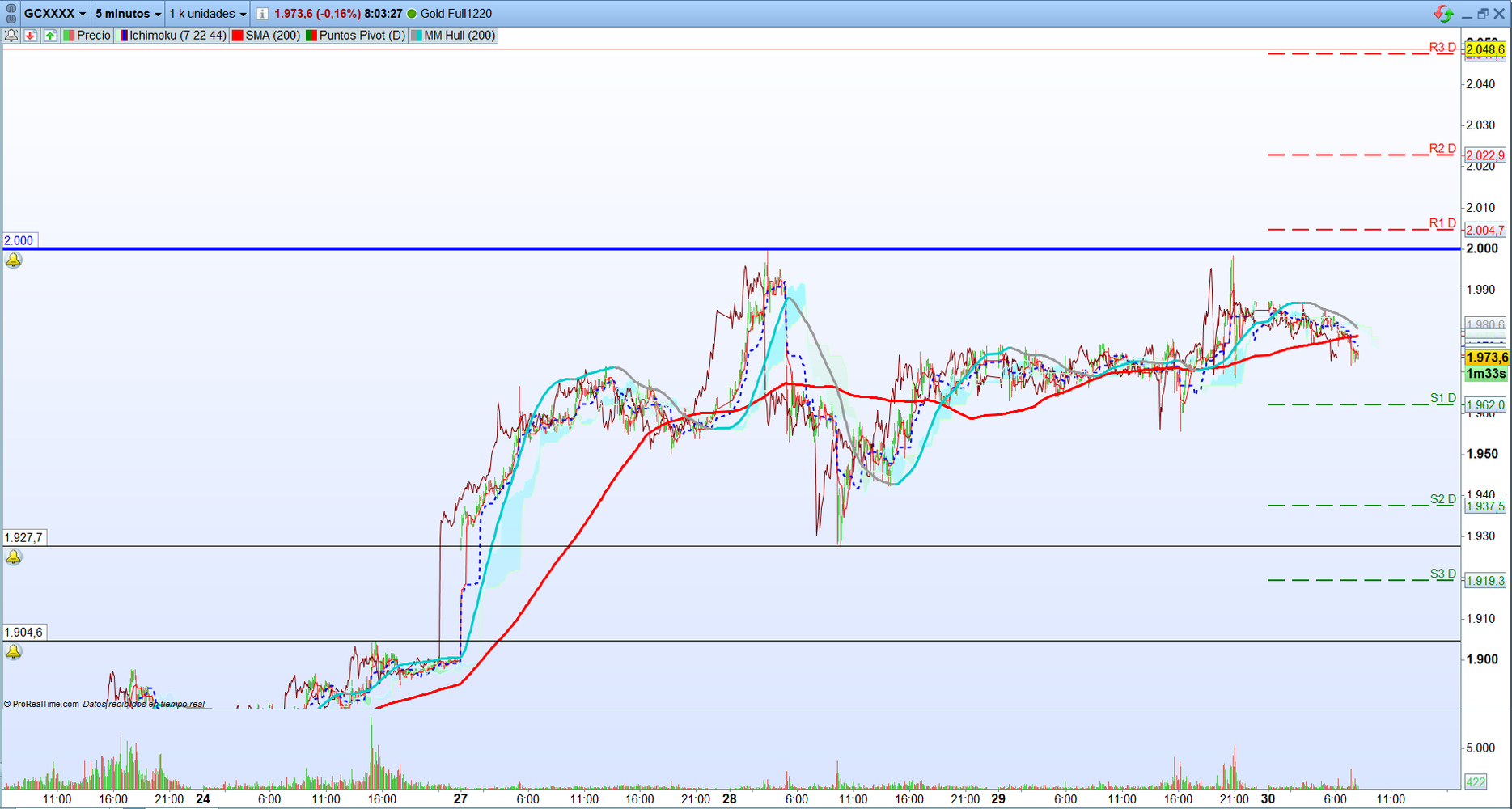This screenshot has height=809, width=1512.
Task: Click the Precio color swatch
Action: [x=69, y=36]
